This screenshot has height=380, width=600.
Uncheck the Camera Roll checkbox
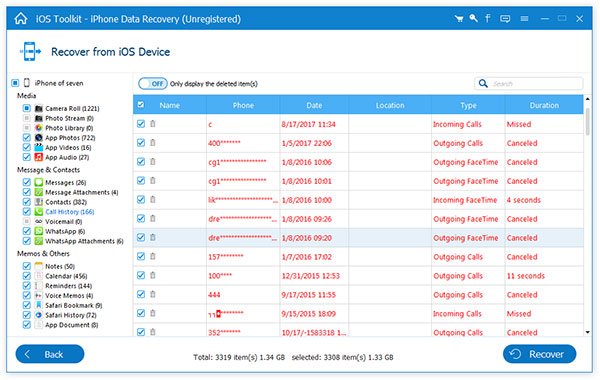[26, 108]
